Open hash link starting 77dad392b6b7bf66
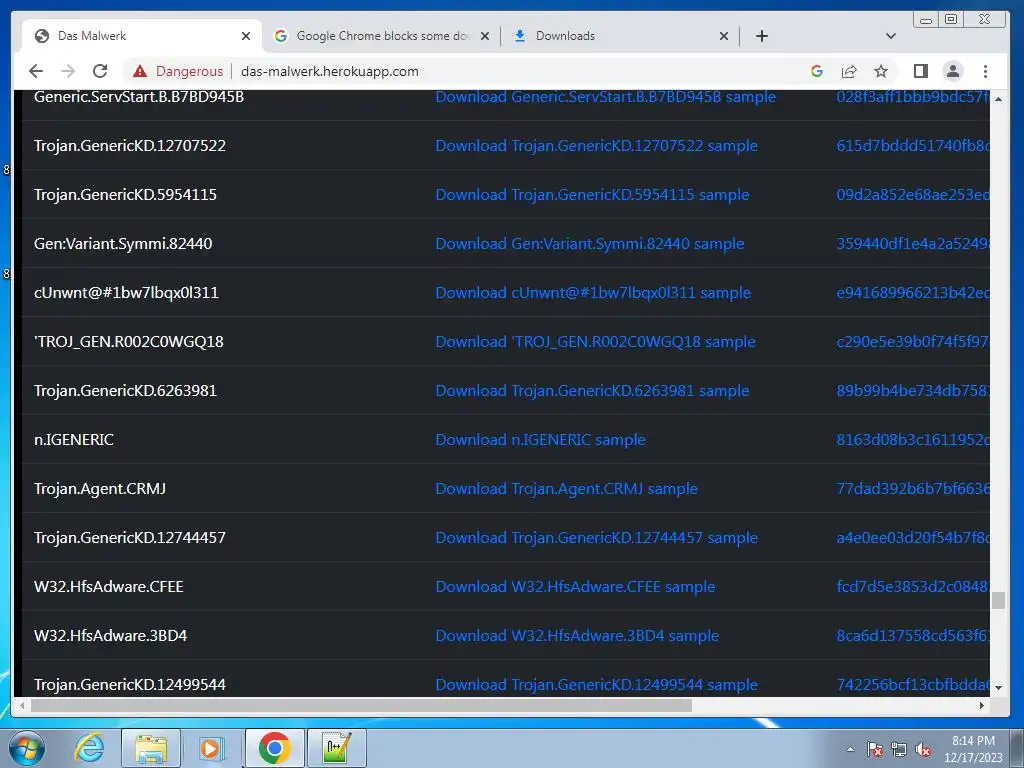Image resolution: width=1024 pixels, height=768 pixels. (x=913, y=488)
